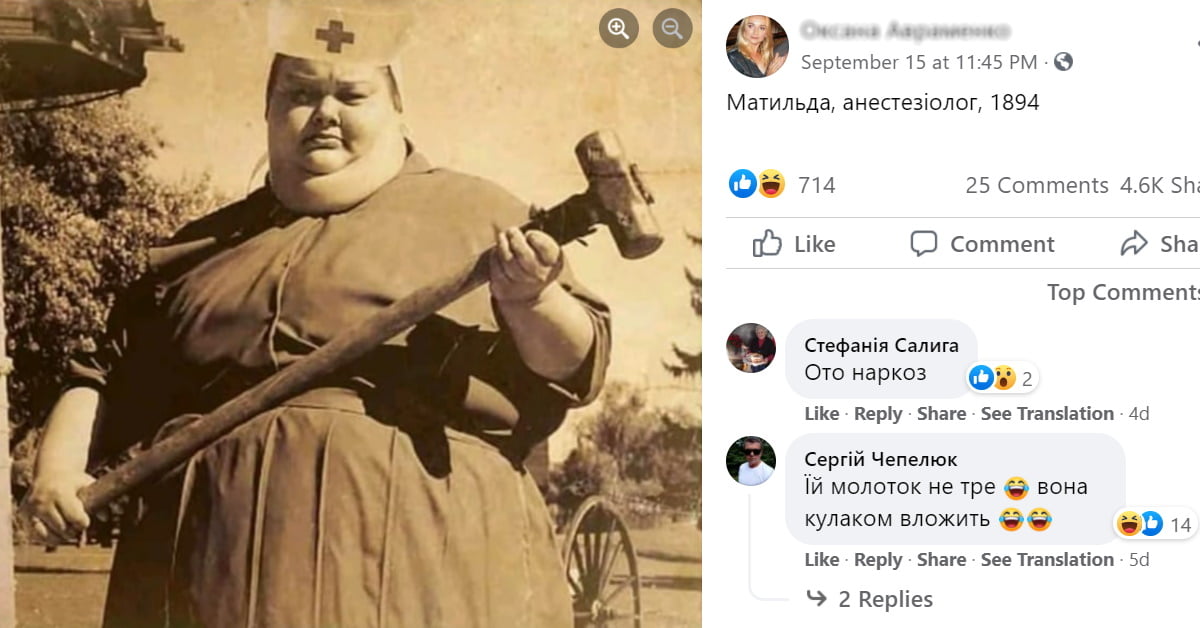Click See Translation on Сергій Чепелюк's comment

pos(1047,560)
